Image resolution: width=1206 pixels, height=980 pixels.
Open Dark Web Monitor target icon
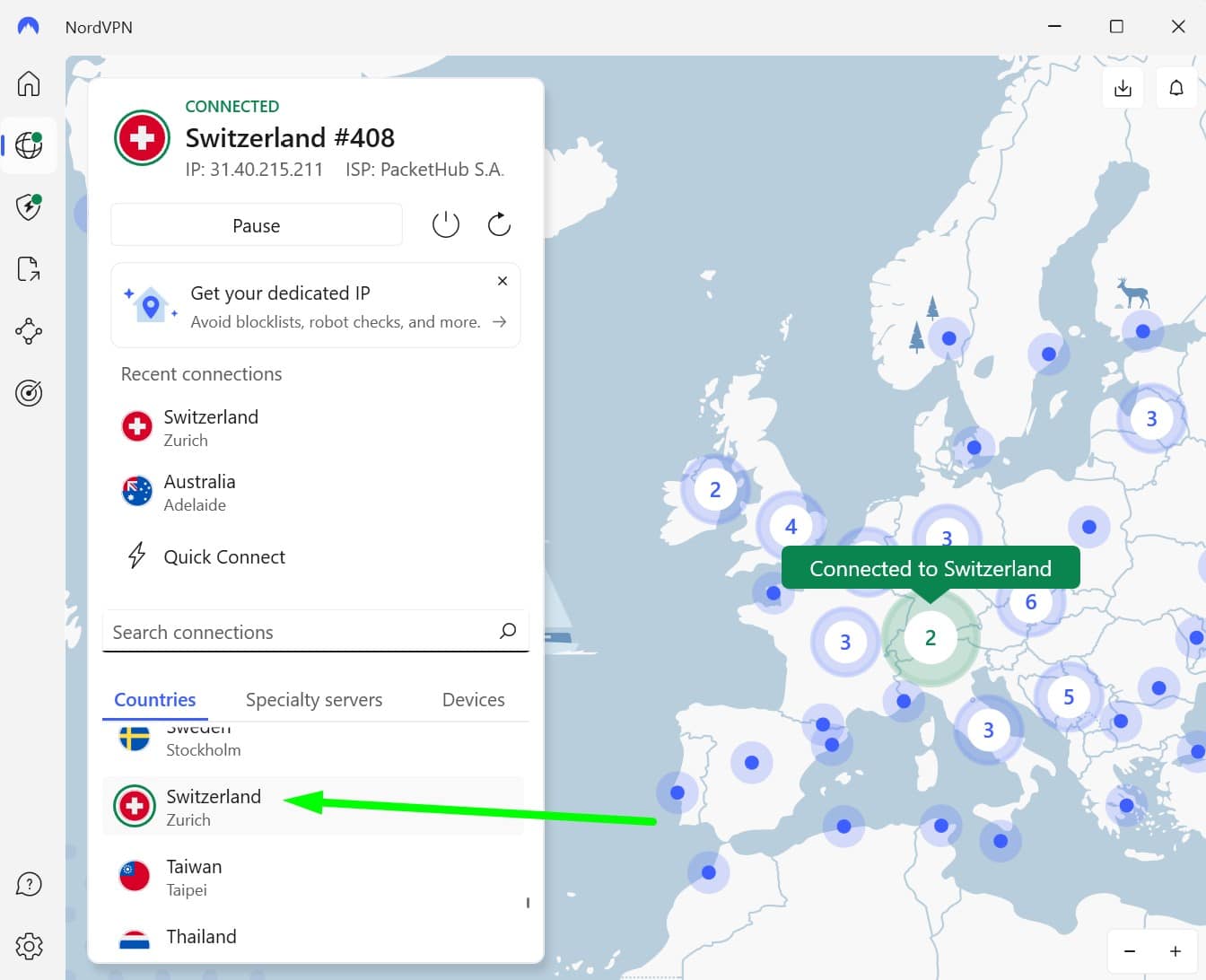point(29,393)
